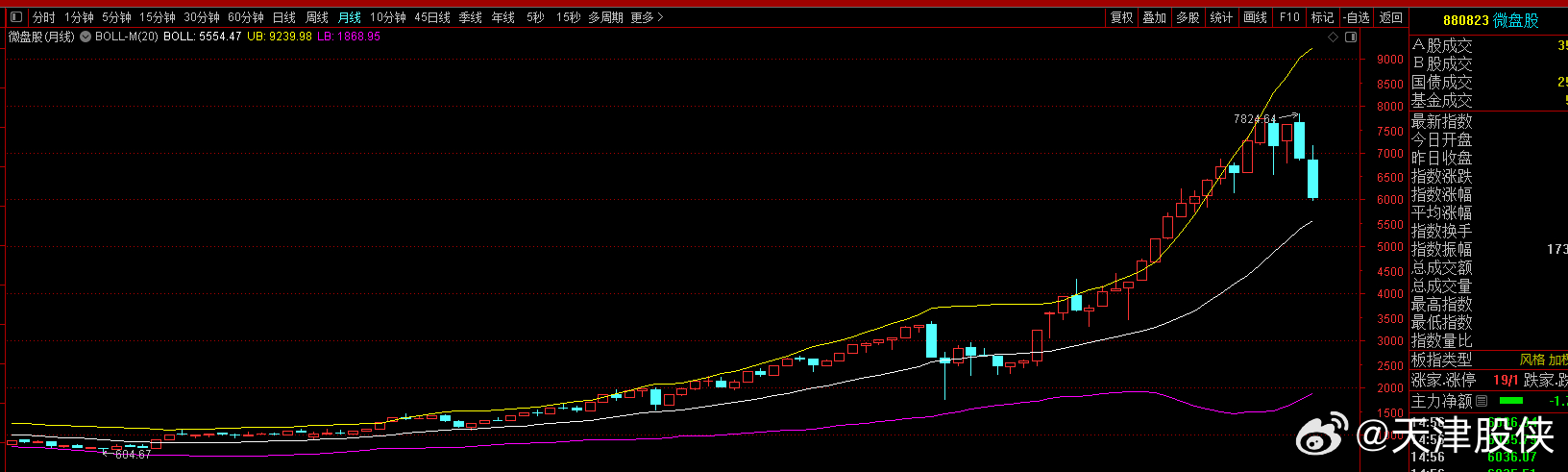Image resolution: width=1568 pixels, height=472 pixels.
Task: Open the 多股 multi-stock view
Action: point(1188,17)
